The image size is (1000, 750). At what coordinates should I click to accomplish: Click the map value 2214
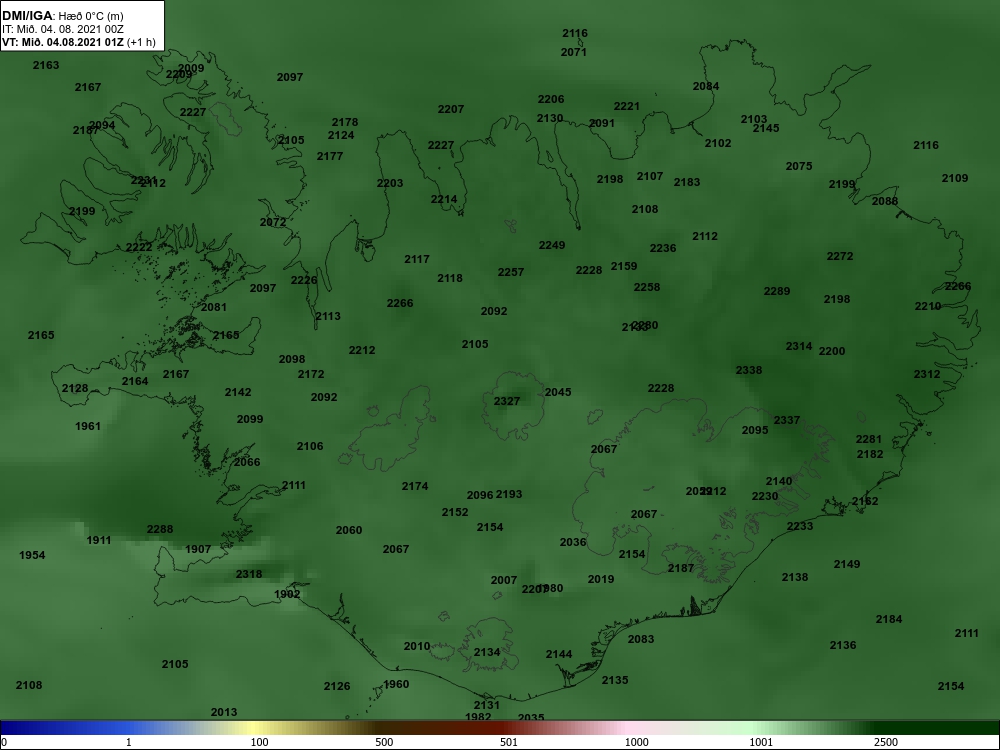(x=444, y=199)
